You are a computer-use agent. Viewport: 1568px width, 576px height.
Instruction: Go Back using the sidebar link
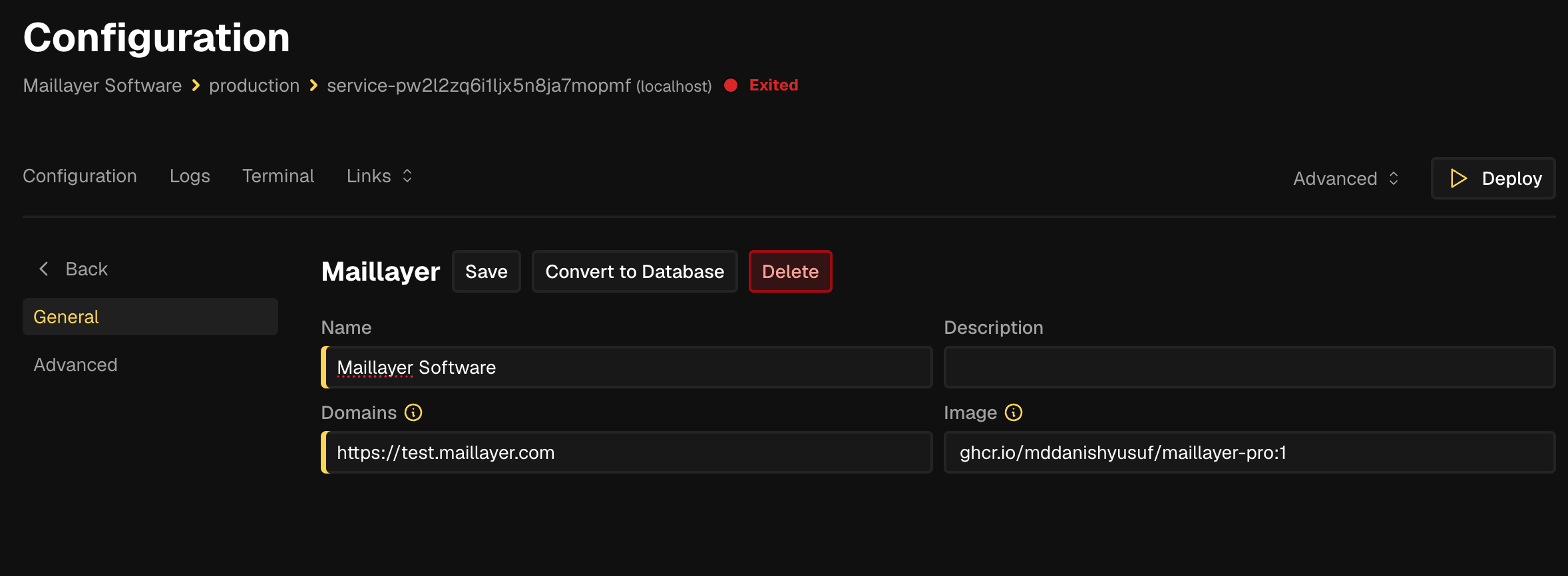click(x=73, y=269)
